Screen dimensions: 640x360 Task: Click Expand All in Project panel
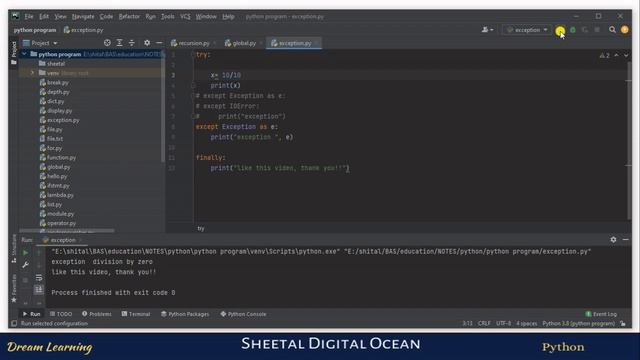(x=120, y=43)
